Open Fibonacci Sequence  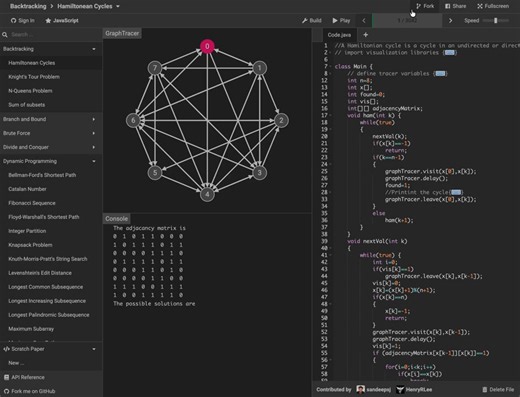pos(51,203)
